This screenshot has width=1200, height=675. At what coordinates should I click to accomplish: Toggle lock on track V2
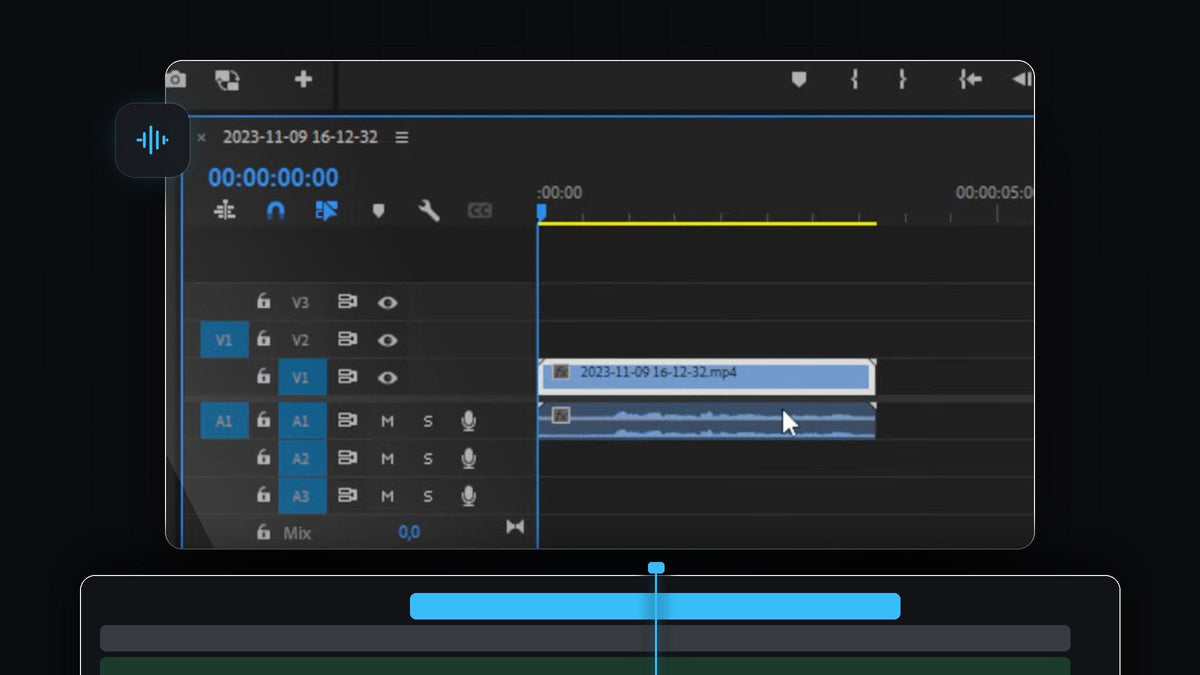263,339
